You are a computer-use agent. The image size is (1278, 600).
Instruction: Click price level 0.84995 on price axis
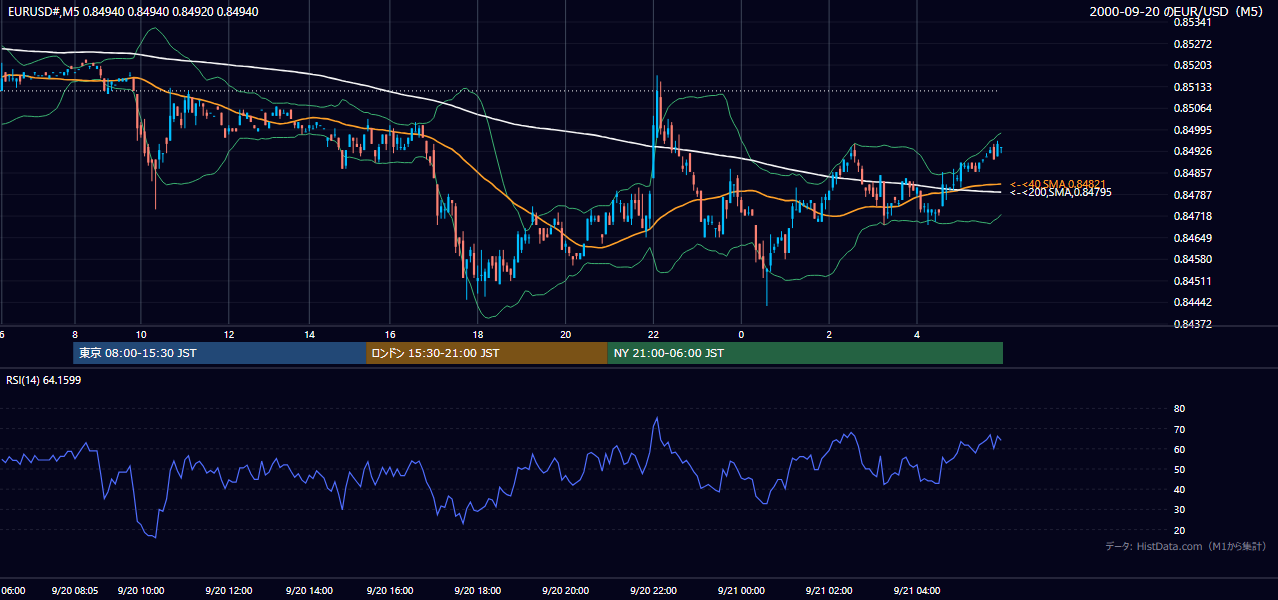(1192, 130)
